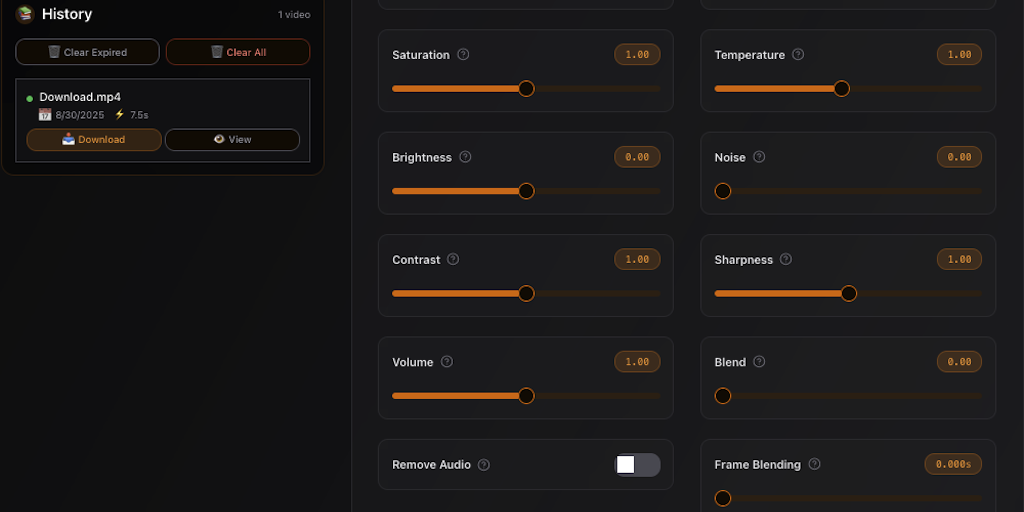Viewport: 1024px width, 512px height.
Task: Click the Noise value field 0.00
Action: [x=959, y=157]
